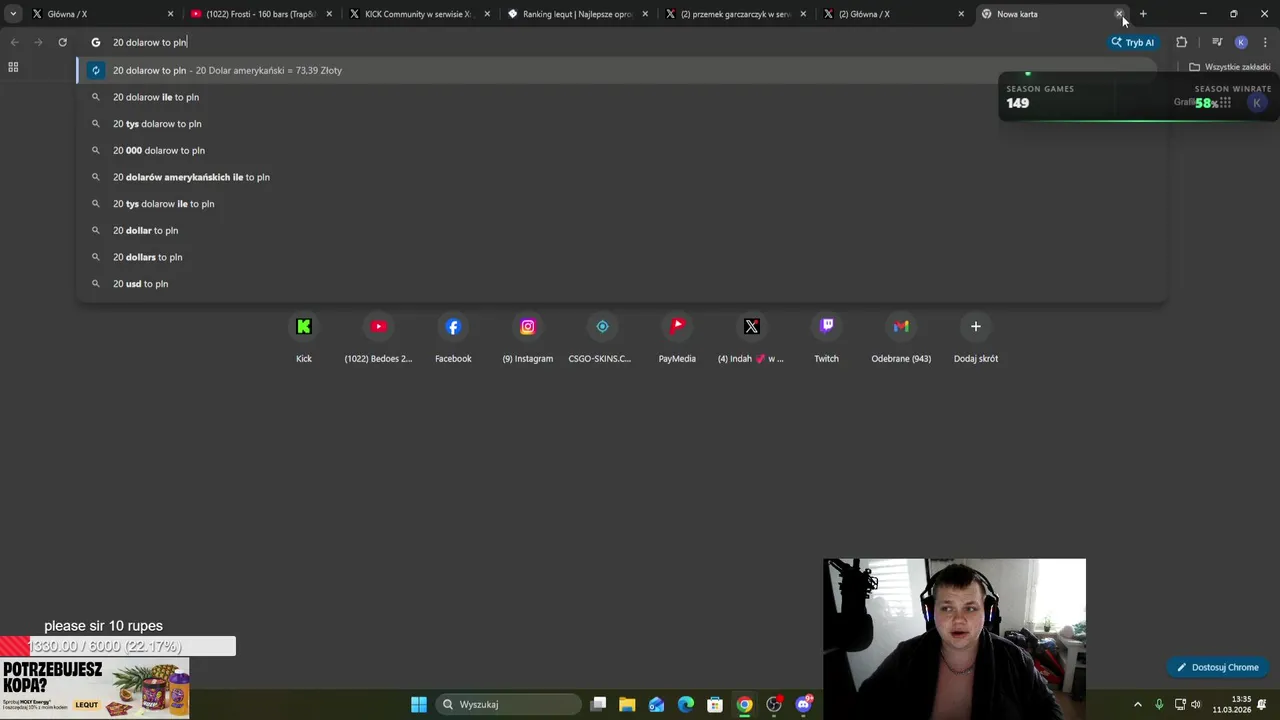1280x720 pixels.
Task: Reload the page with the refresh icon
Action: [62, 42]
